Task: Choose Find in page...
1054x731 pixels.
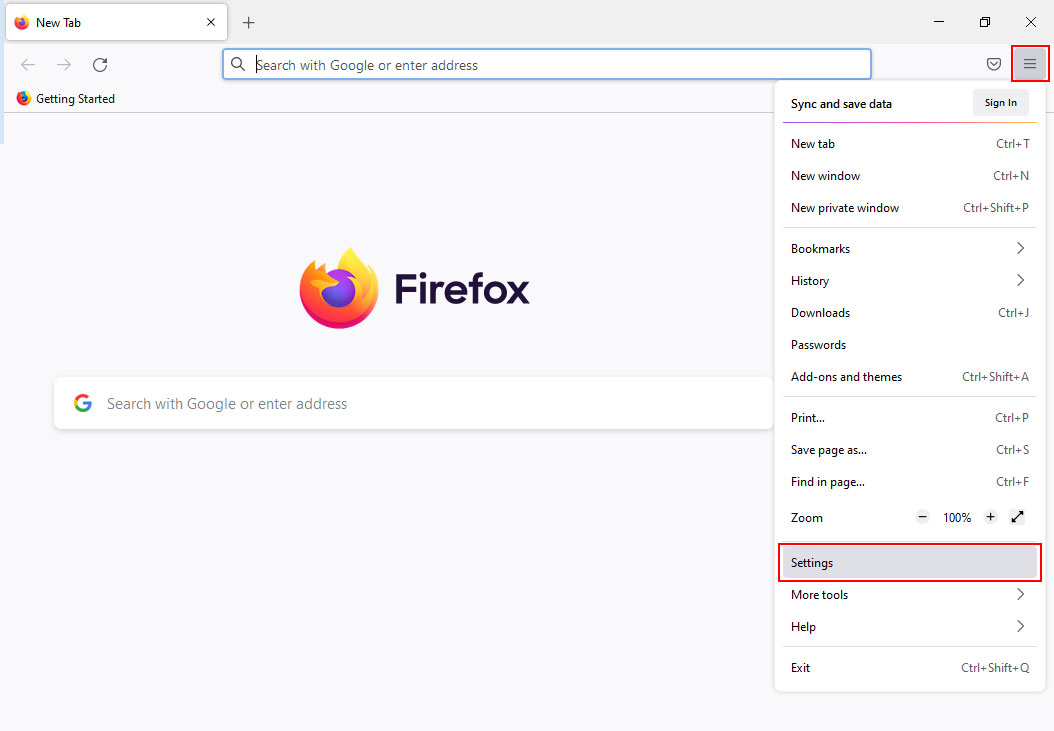Action: (x=909, y=482)
